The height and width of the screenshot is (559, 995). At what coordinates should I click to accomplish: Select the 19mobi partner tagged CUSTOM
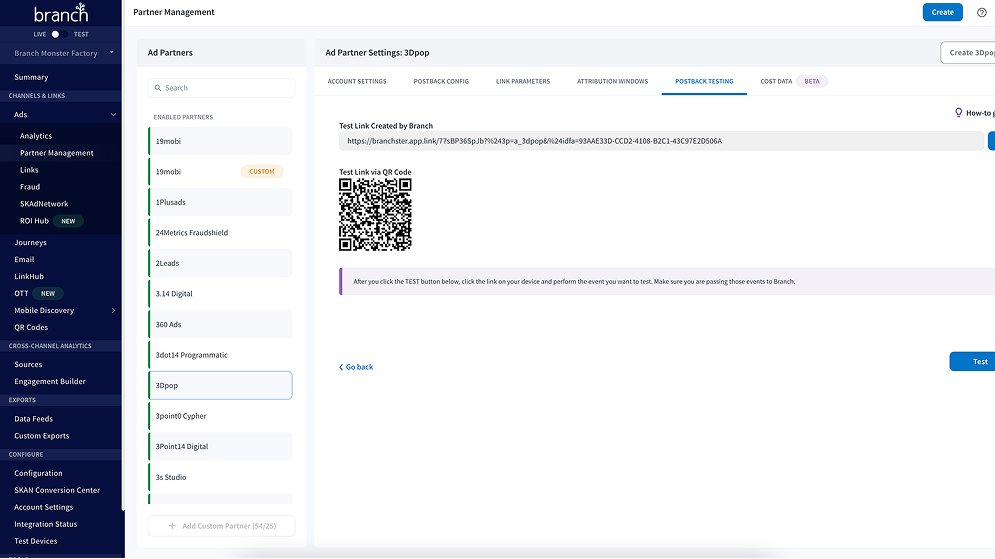(220, 172)
